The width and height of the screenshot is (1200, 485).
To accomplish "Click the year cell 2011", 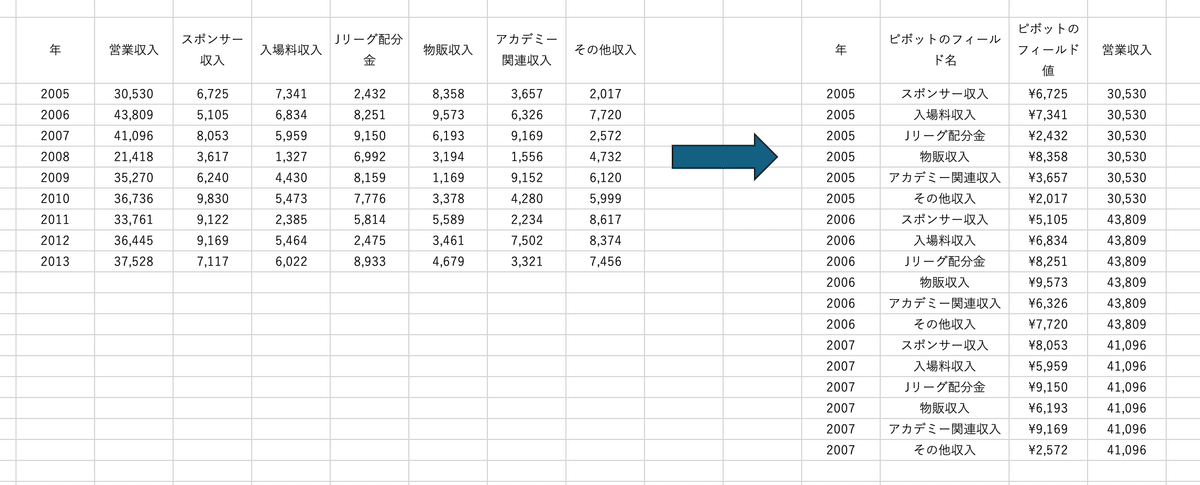I will (x=55, y=219).
